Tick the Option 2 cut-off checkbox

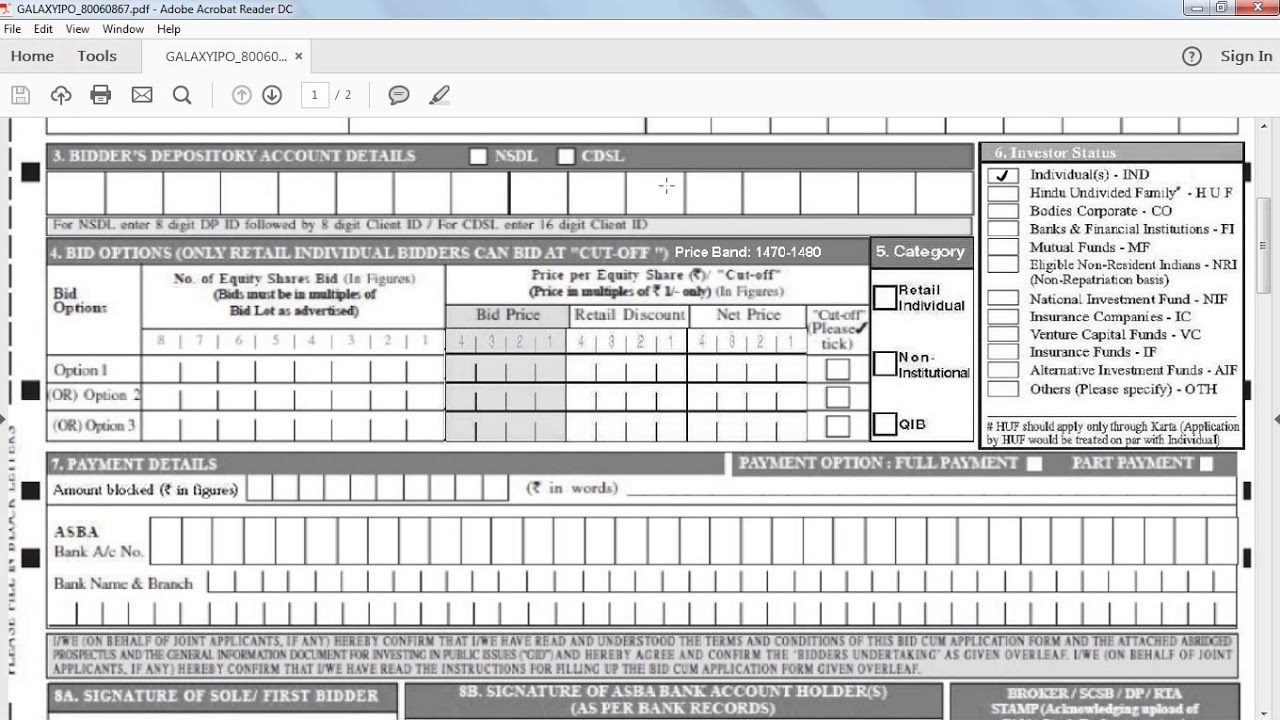(x=838, y=397)
